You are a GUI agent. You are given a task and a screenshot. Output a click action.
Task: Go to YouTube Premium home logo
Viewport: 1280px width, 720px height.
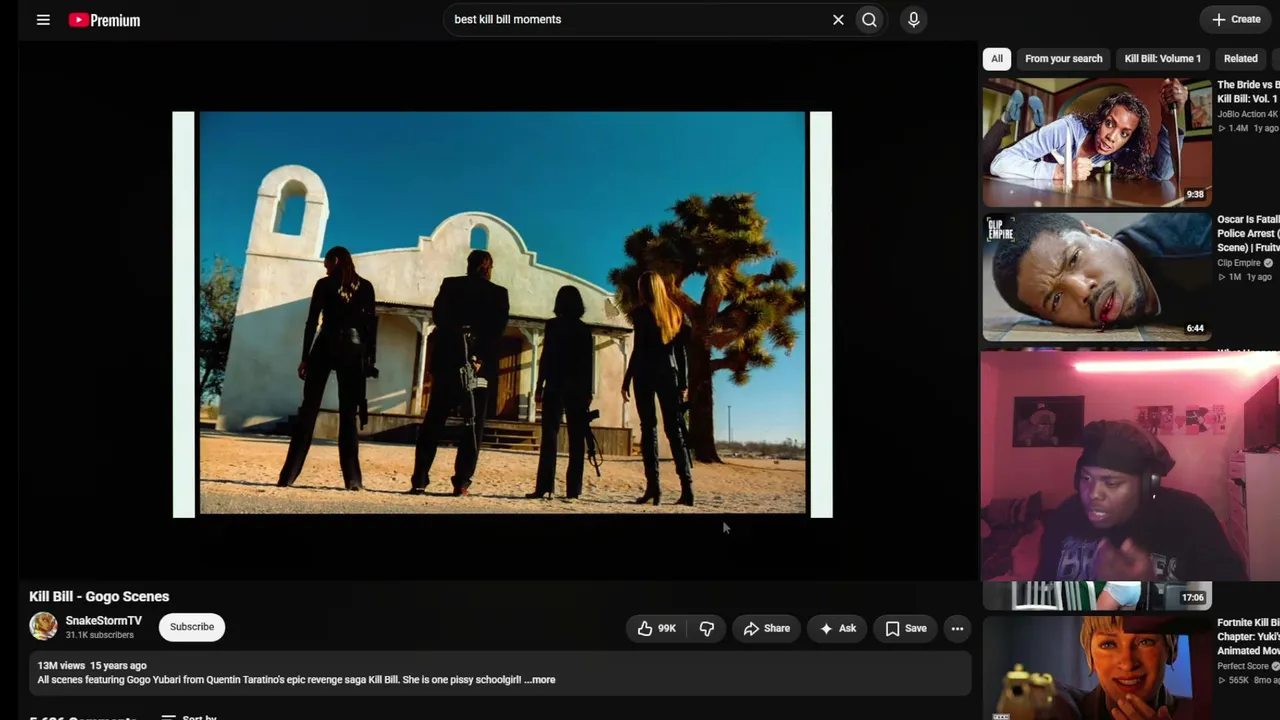104,20
